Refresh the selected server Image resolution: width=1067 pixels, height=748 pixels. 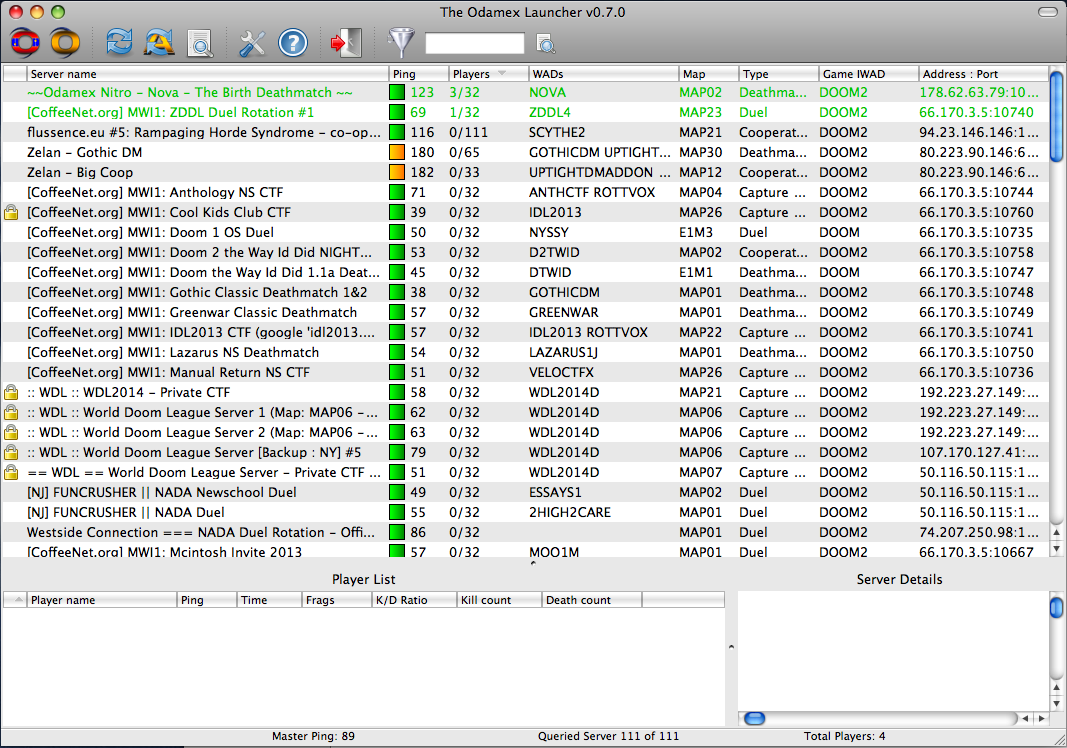pos(119,42)
